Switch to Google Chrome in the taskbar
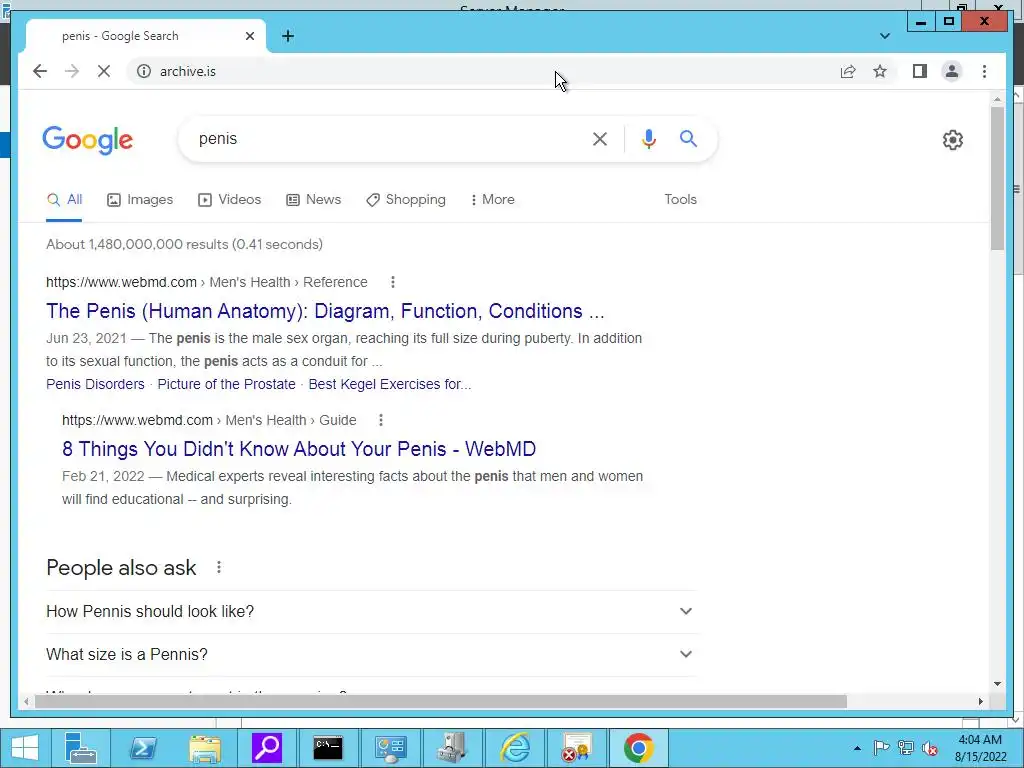Viewport: 1024px width, 768px height. [x=638, y=748]
